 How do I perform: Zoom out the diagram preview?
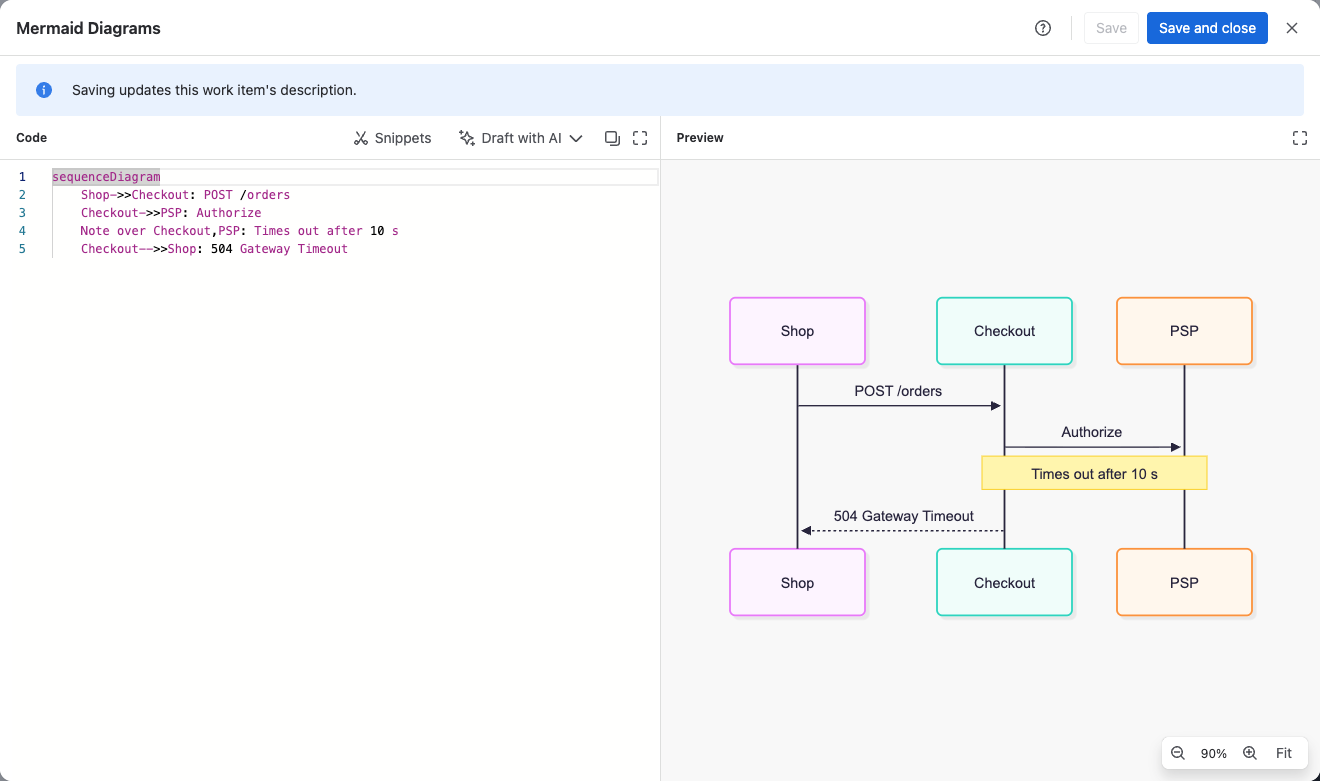[1178, 753]
